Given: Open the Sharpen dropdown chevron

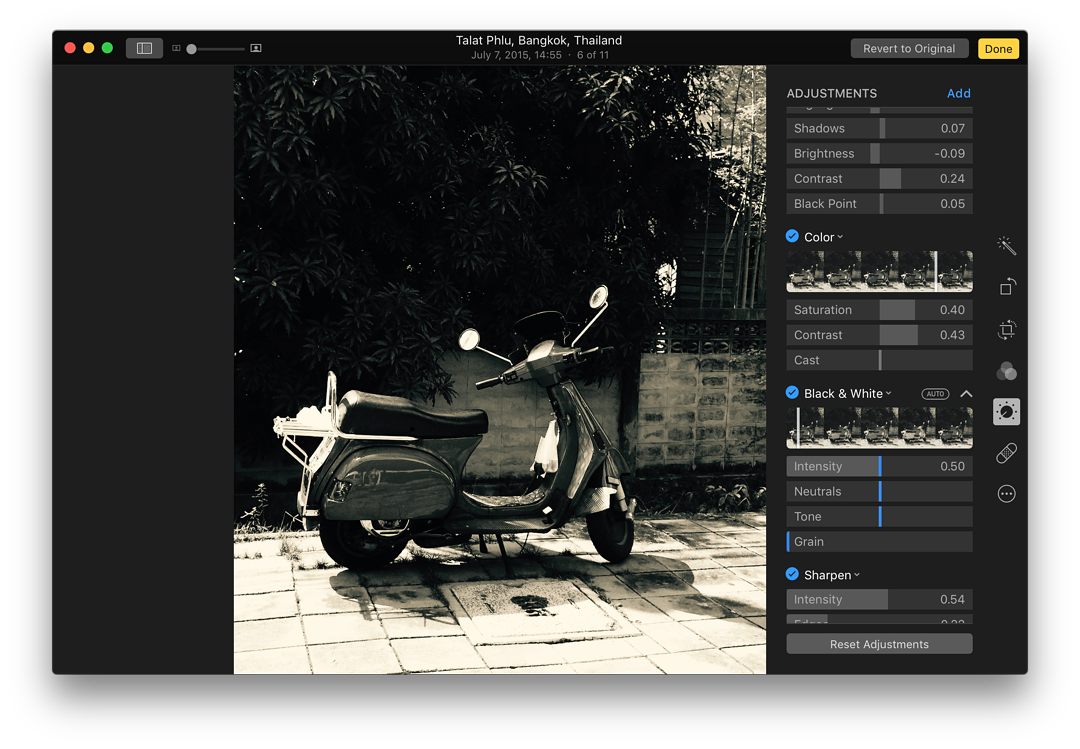Looking at the screenshot, I should pyautogui.click(x=857, y=575).
